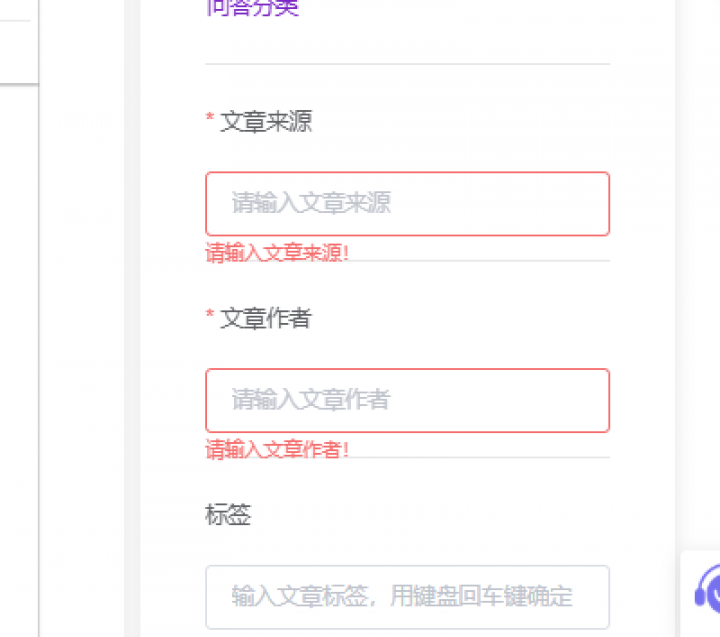Click the divider line under 问答分类
The image size is (720, 637).
coord(407,64)
